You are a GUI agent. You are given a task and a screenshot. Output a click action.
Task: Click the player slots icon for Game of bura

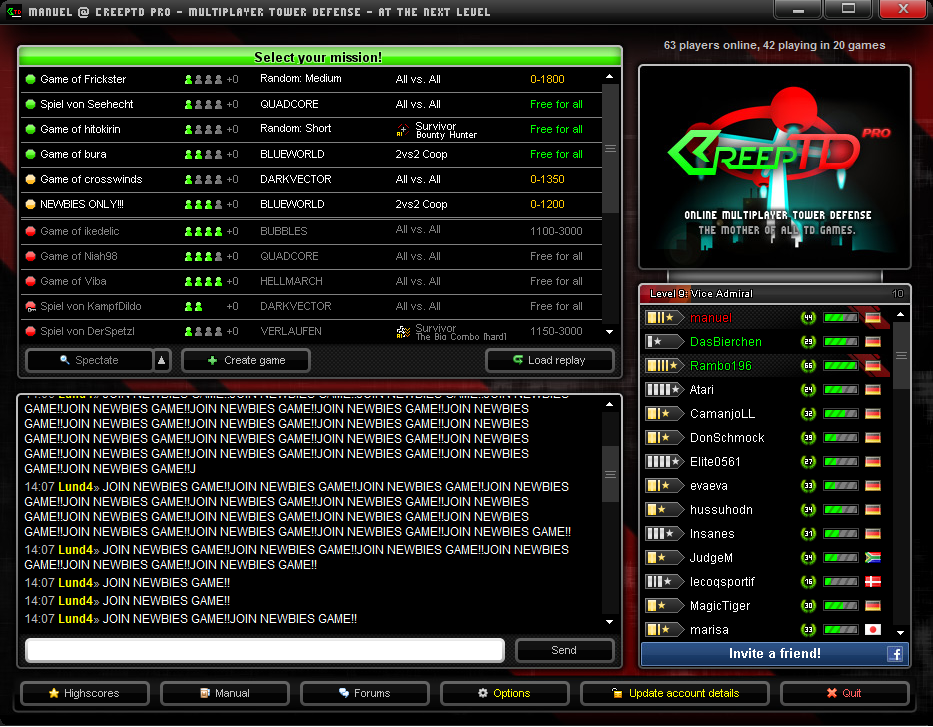[x=203, y=155]
